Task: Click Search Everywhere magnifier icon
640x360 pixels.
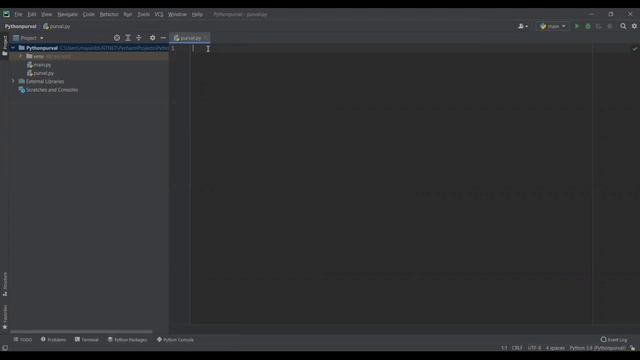Action: [623, 27]
